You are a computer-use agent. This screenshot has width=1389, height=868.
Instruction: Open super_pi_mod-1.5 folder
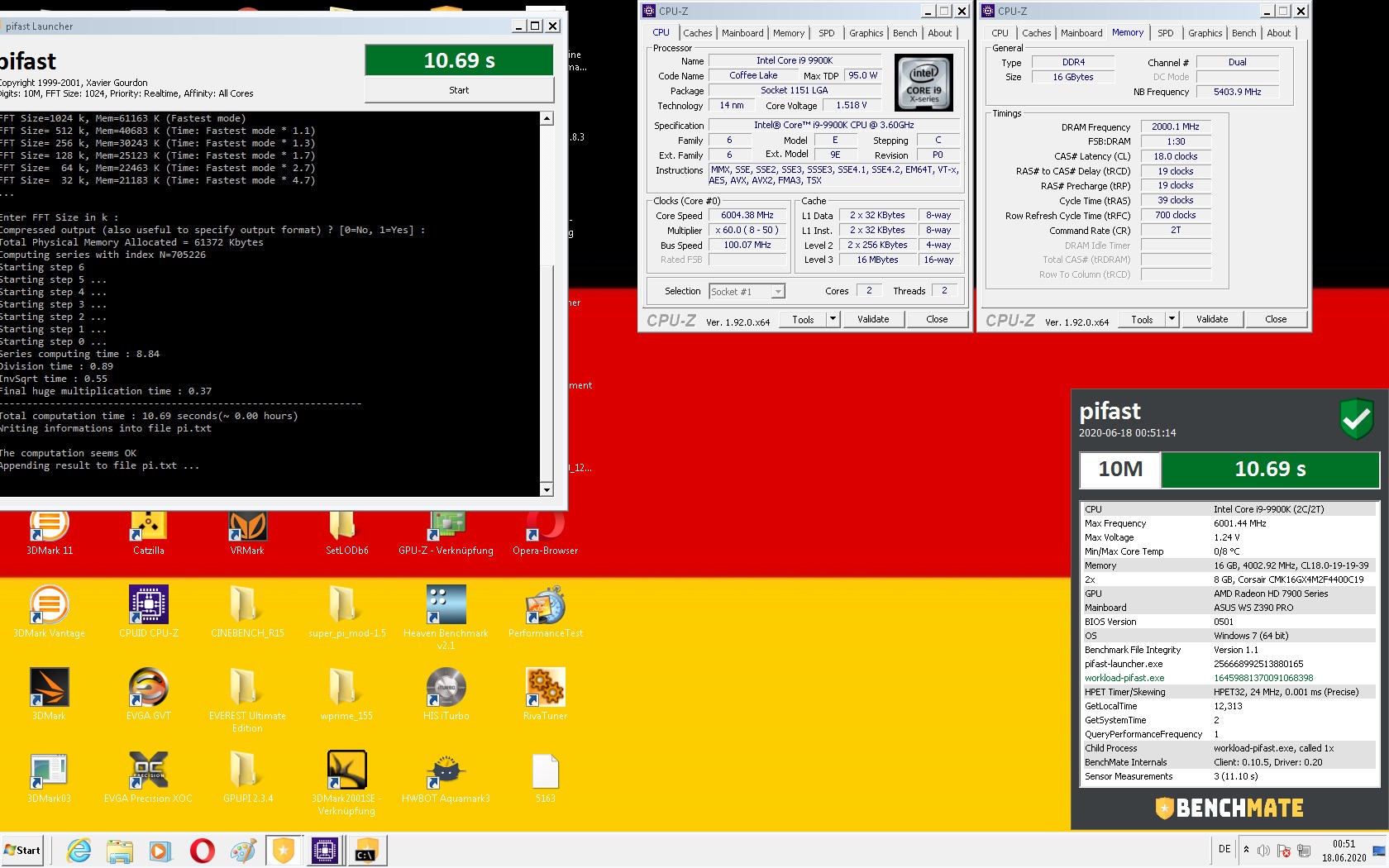point(346,612)
